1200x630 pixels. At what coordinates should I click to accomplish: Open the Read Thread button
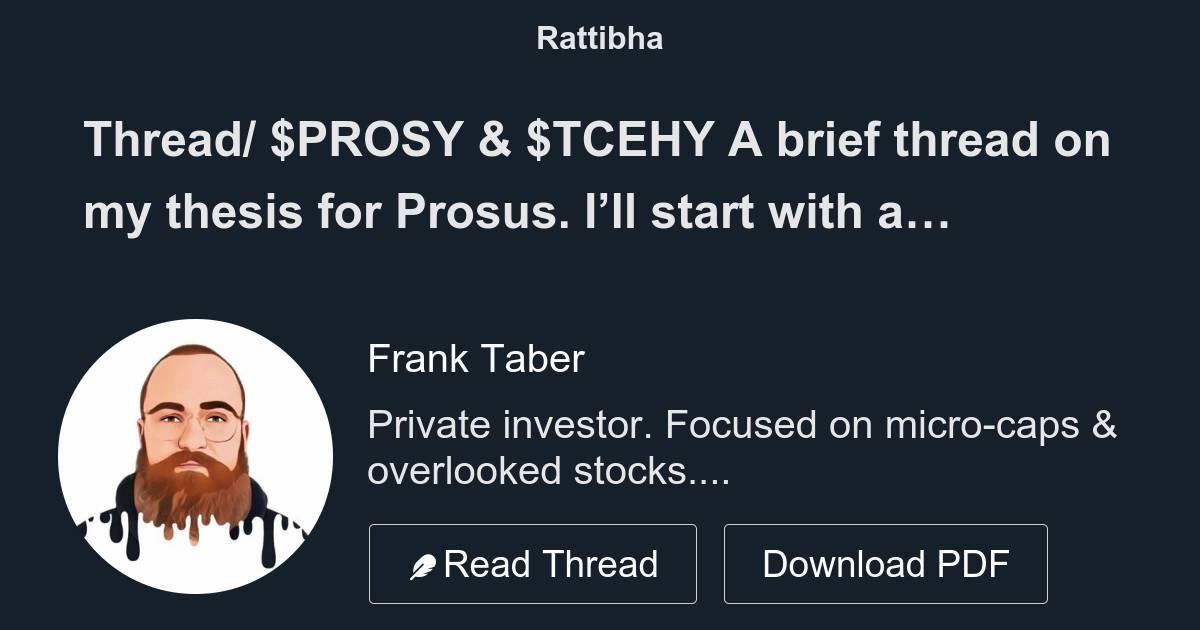(532, 562)
